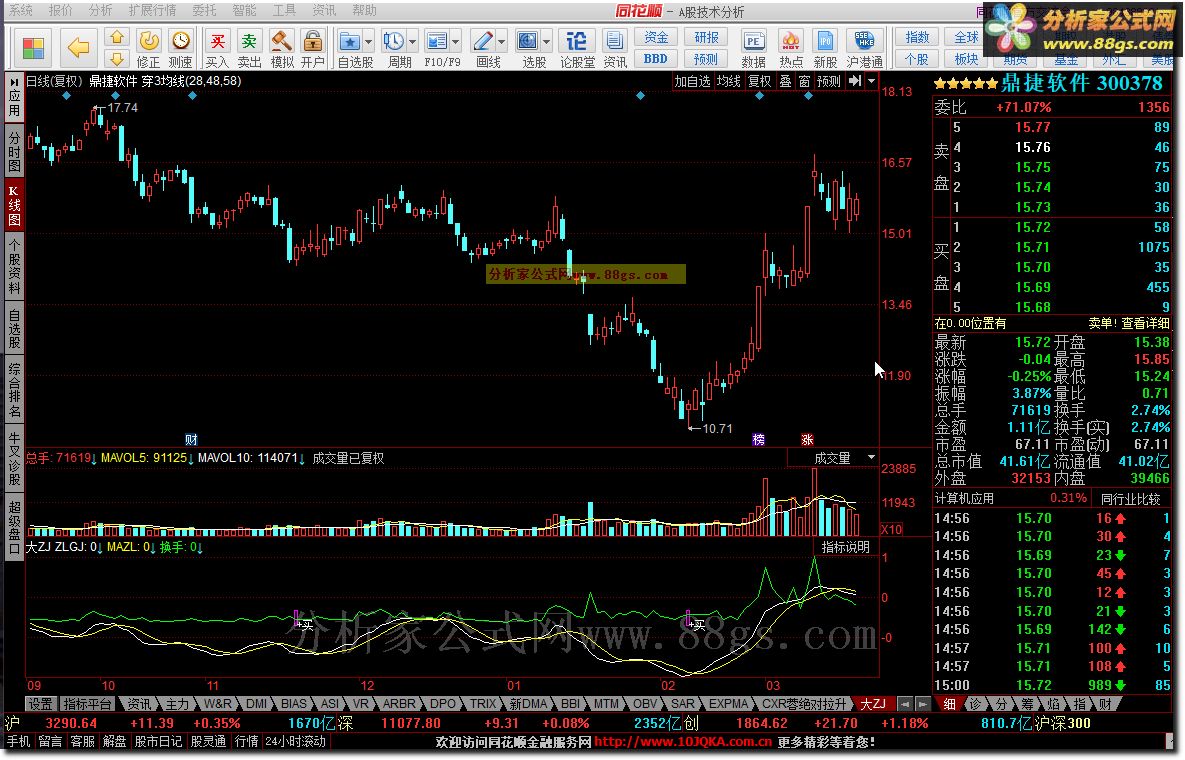Click the 榜 marker under the chart
The height and width of the screenshot is (760, 1185).
pos(759,440)
